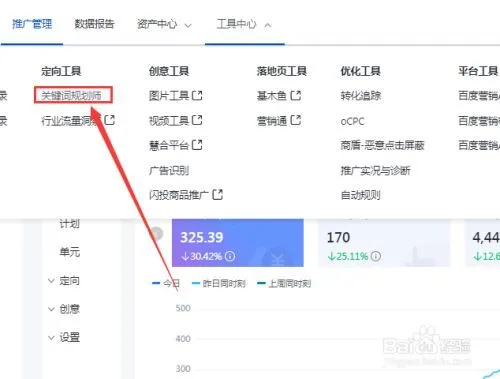Switch to the 推广管理 tab
Screen dimensions: 500x379
pos(32,24)
